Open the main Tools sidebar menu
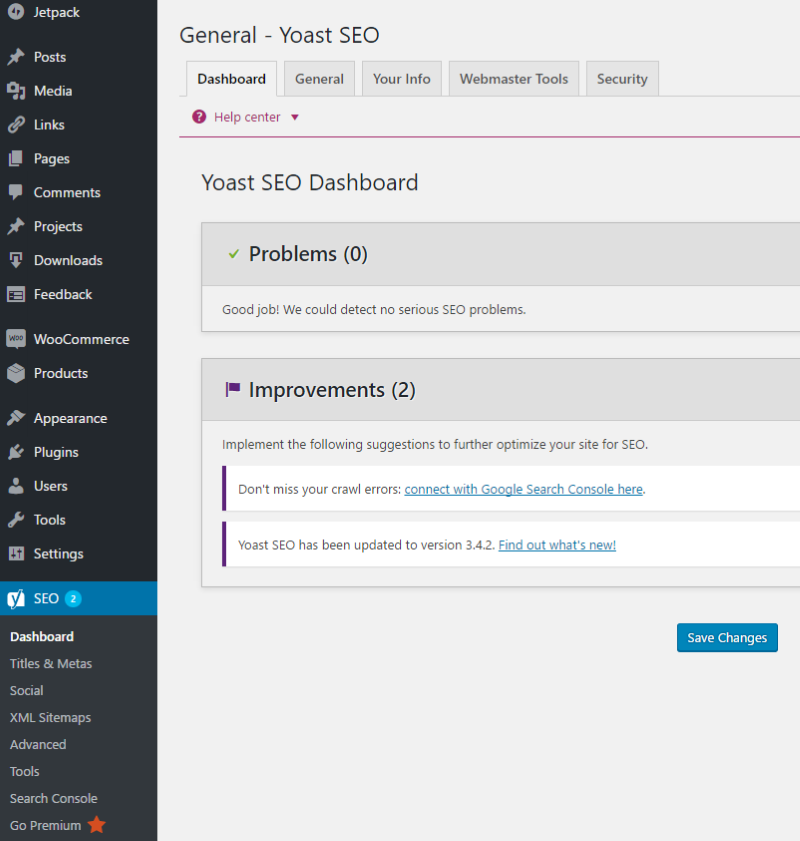 tap(49, 519)
